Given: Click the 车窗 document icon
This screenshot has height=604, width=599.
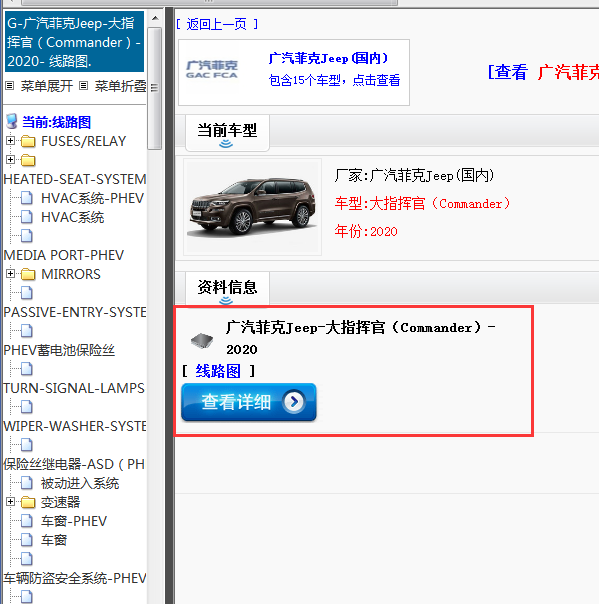Looking at the screenshot, I should click(27, 540).
